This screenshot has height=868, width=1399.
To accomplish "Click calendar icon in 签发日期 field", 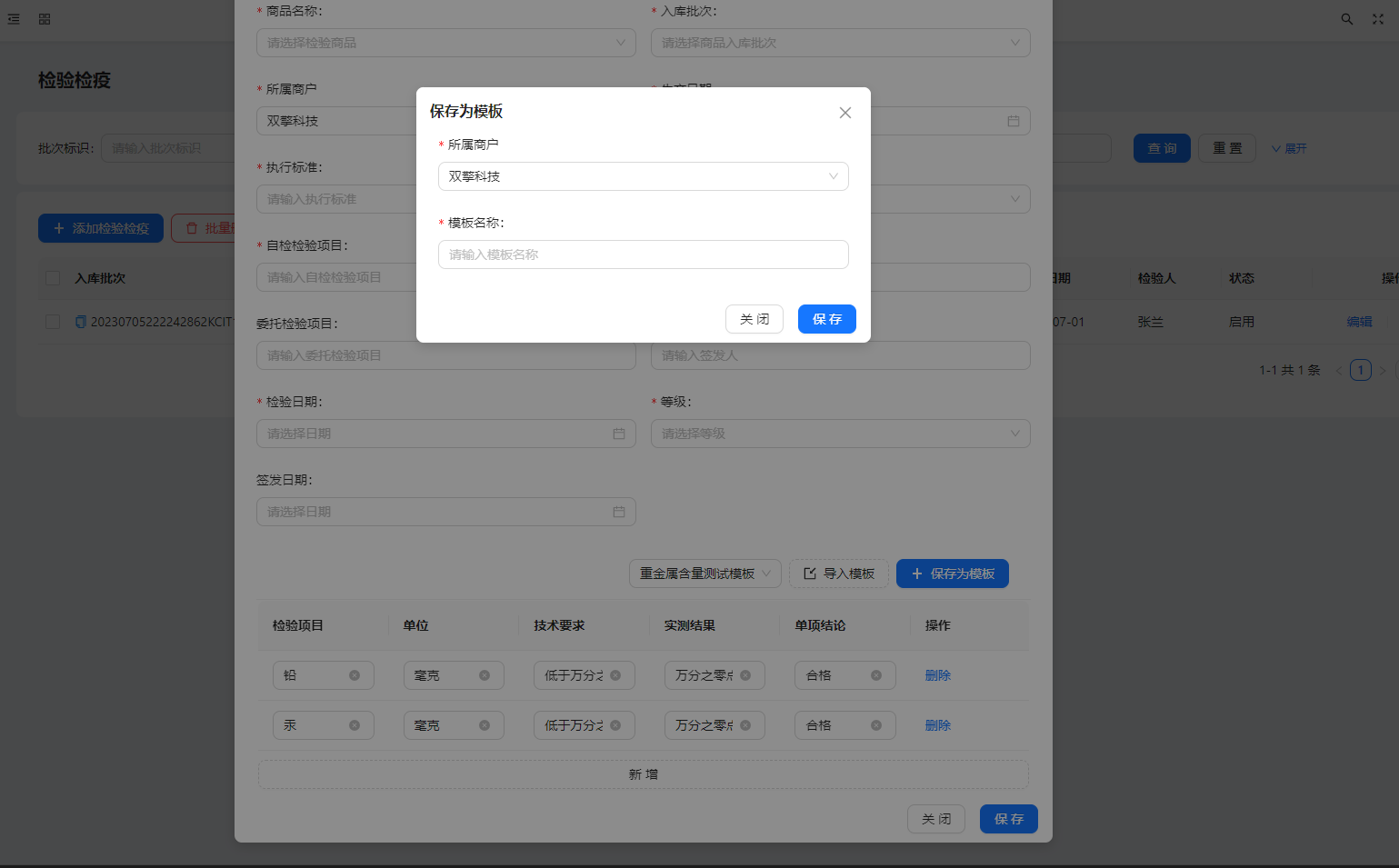I will tap(619, 512).
